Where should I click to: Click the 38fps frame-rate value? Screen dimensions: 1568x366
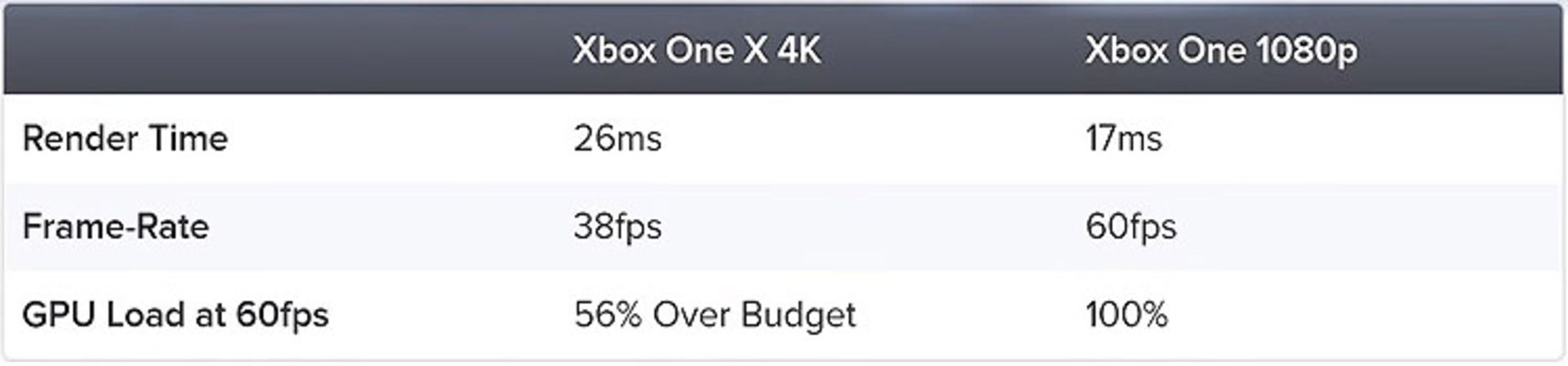pos(617,227)
